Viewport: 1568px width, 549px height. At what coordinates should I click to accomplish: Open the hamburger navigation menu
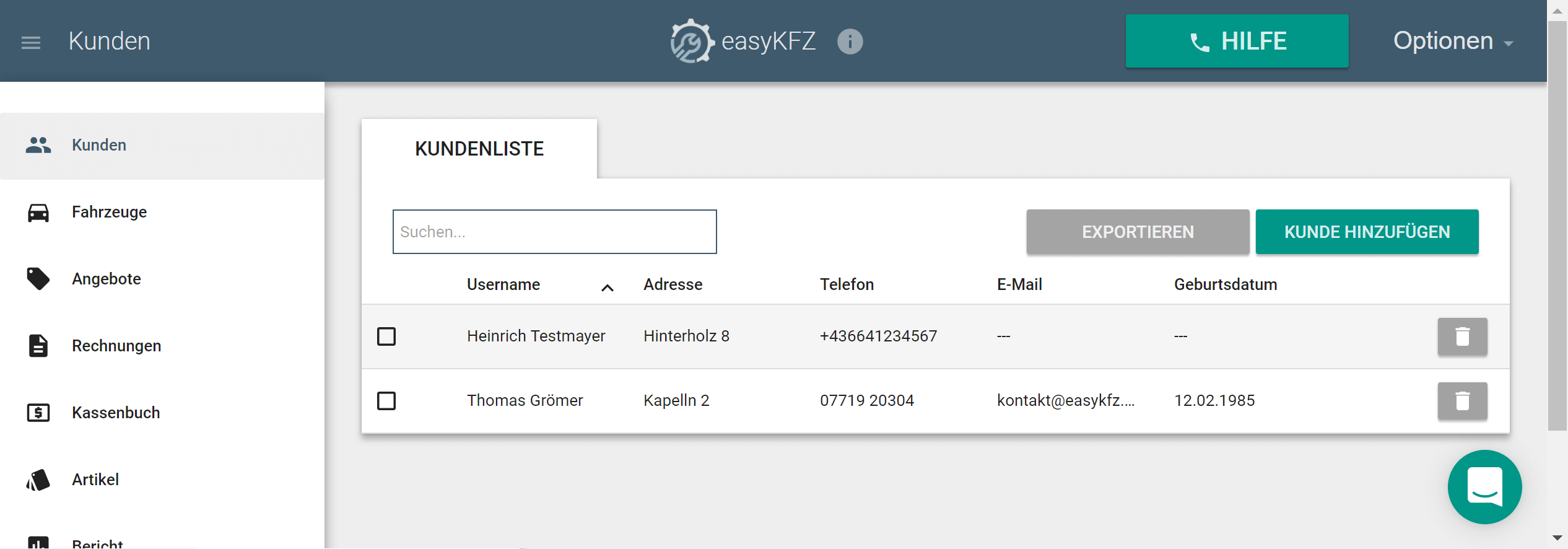click(31, 42)
